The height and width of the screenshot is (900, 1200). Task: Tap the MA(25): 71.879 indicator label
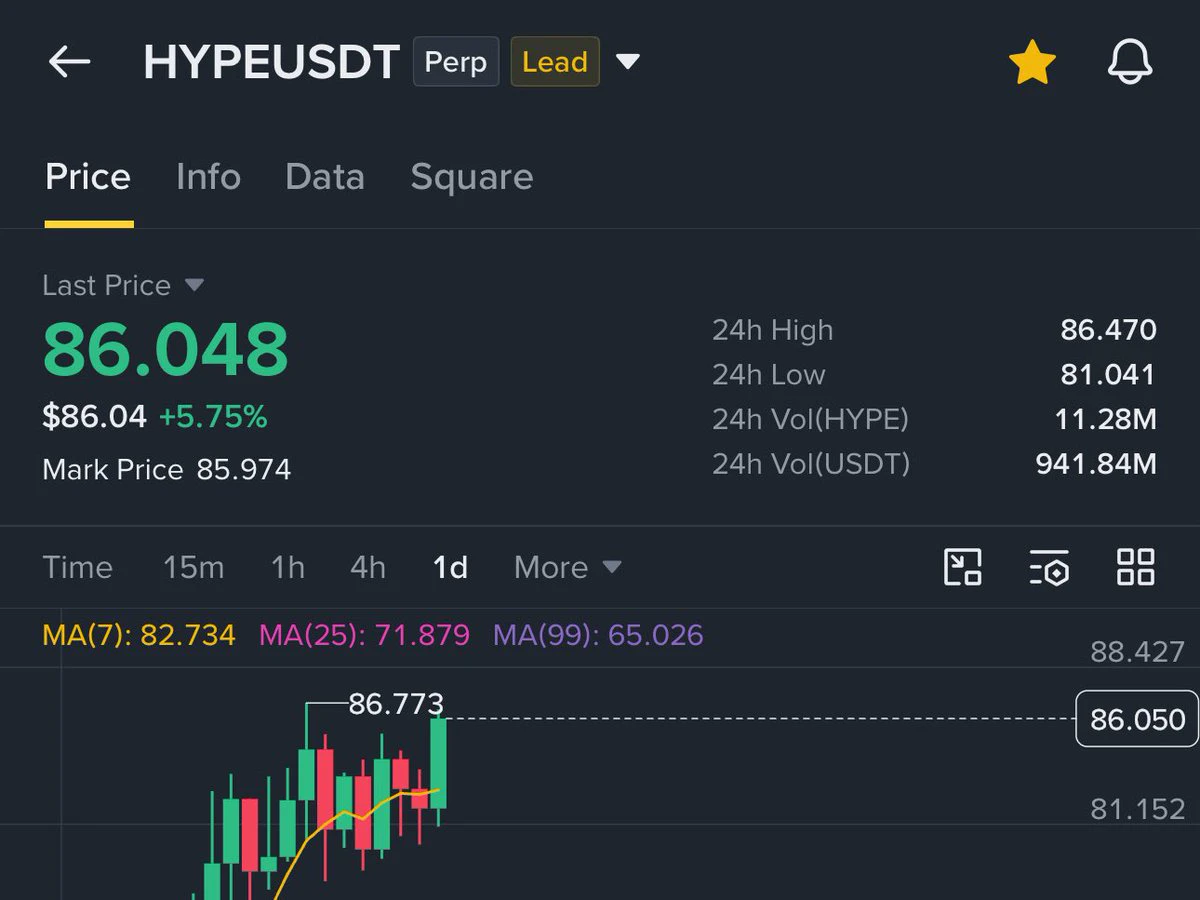[x=364, y=635]
